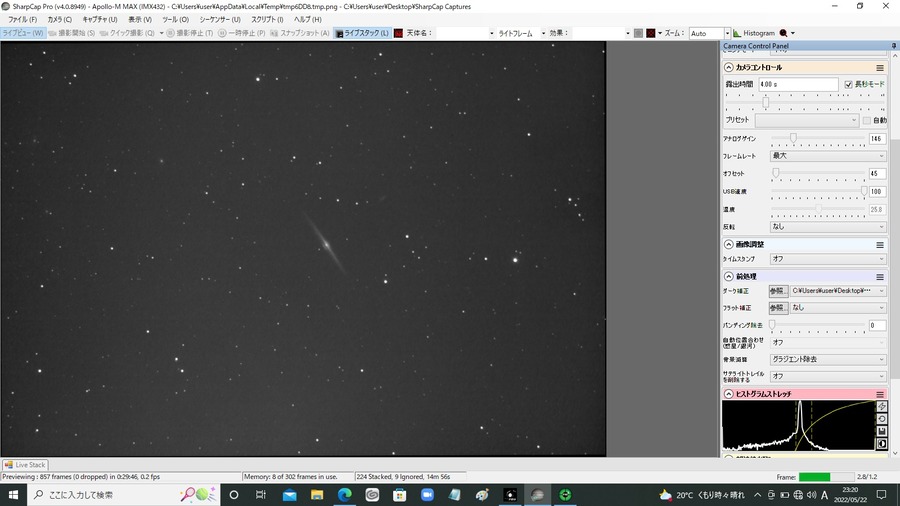Toggle the 自動 preset checkbox

[867, 120]
